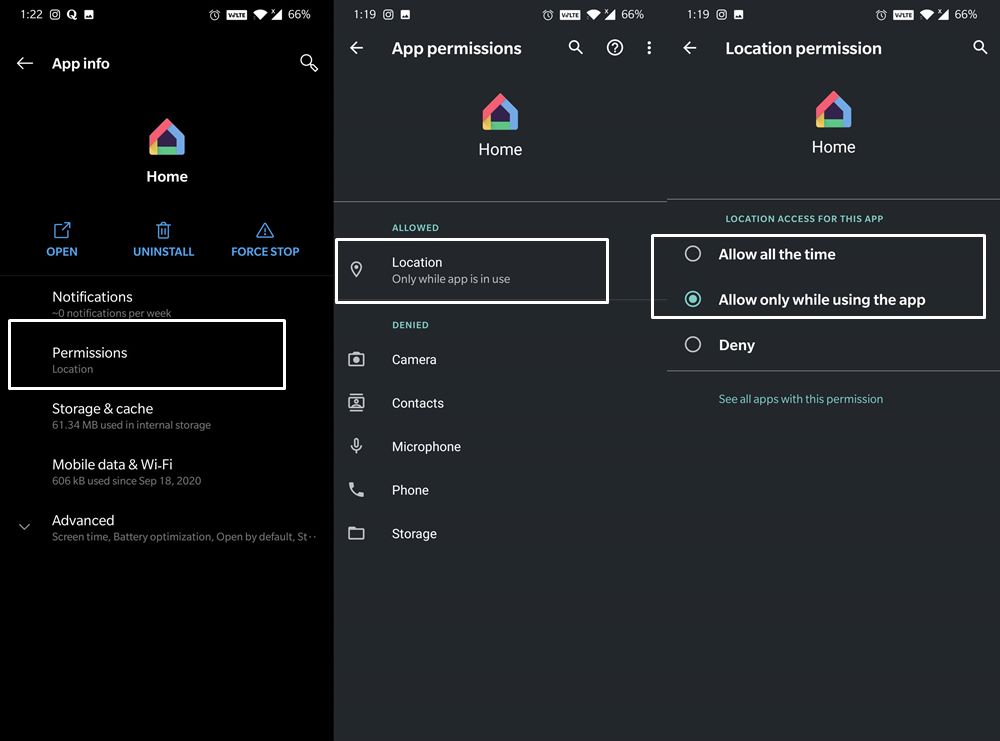
Task: Open Camera permission entry
Action: point(500,360)
